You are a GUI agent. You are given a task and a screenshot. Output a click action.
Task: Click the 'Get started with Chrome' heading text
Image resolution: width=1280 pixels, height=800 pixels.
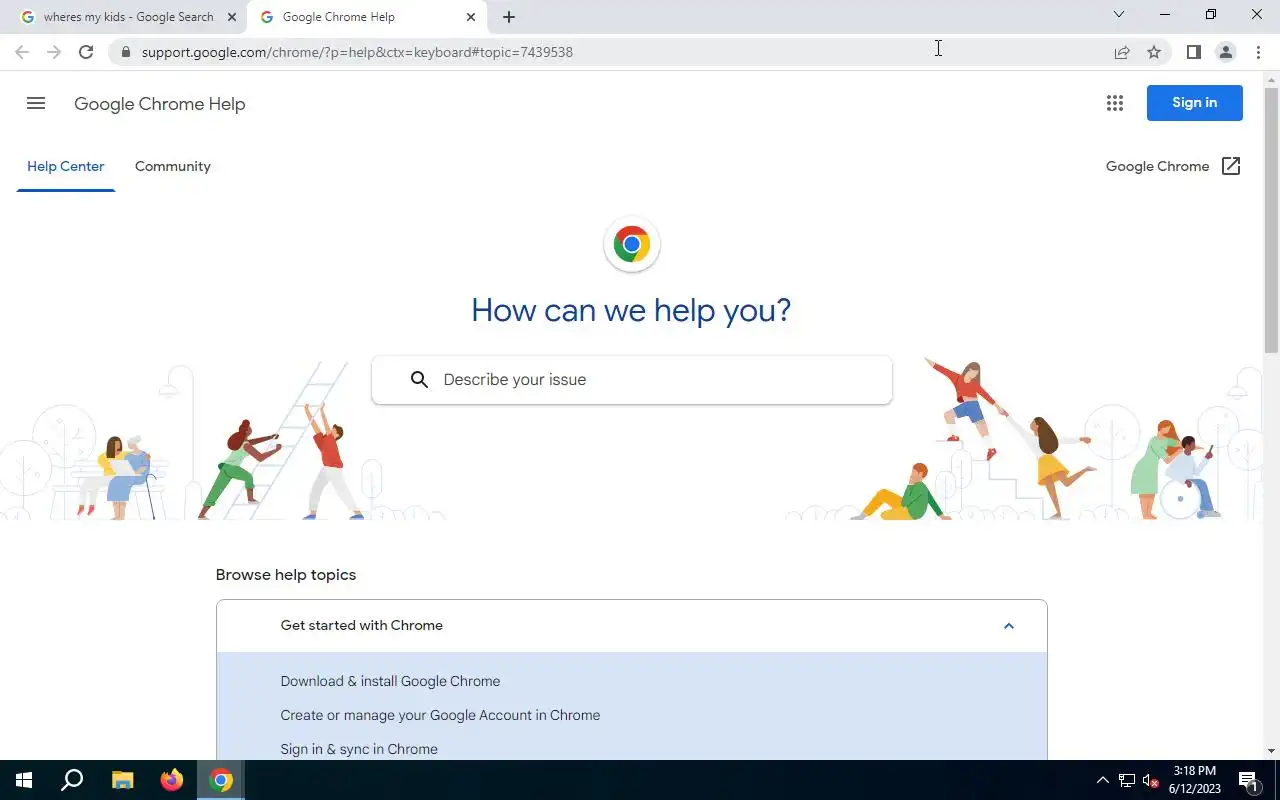pyautogui.click(x=362, y=626)
